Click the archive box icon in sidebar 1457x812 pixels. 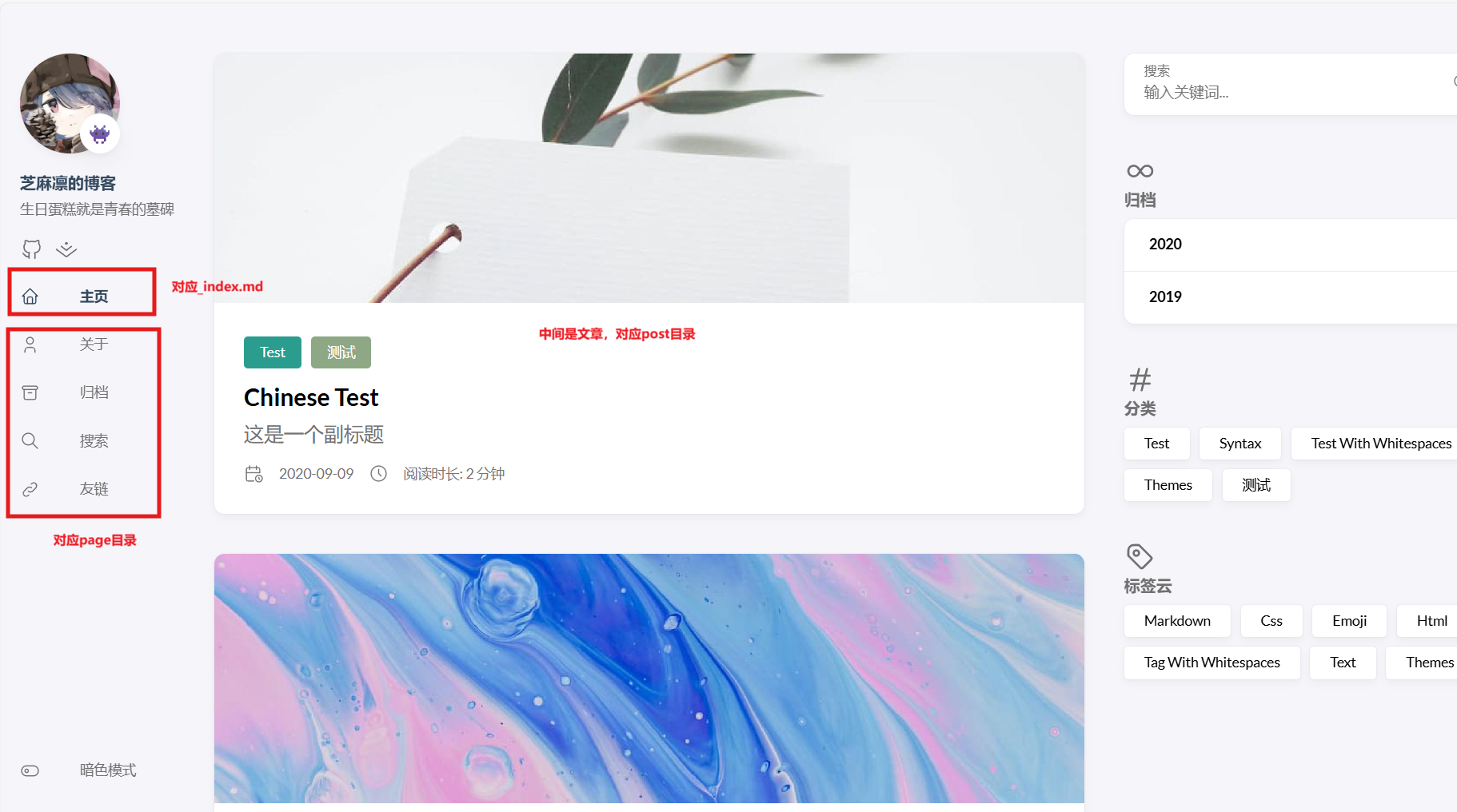point(30,392)
